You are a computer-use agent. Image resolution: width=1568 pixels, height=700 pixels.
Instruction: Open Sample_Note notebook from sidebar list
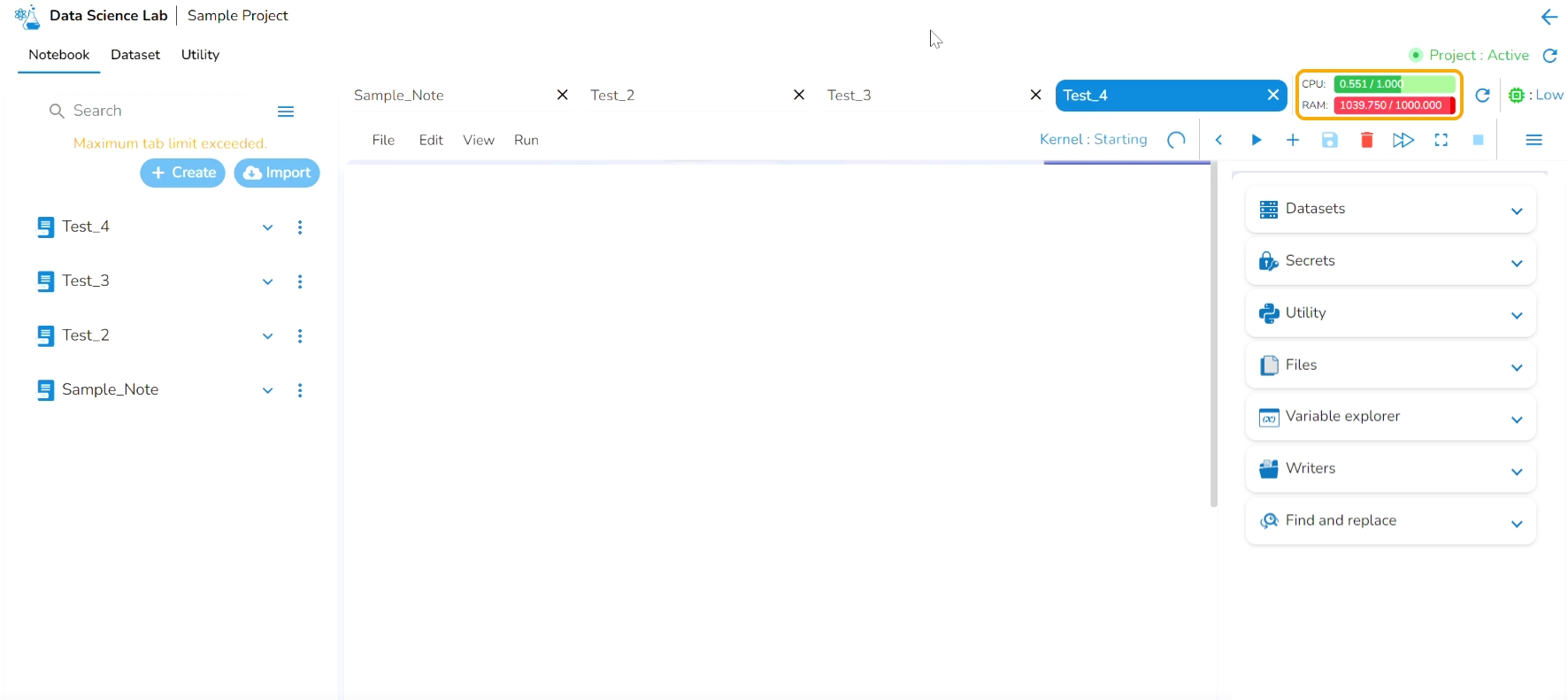tap(111, 389)
